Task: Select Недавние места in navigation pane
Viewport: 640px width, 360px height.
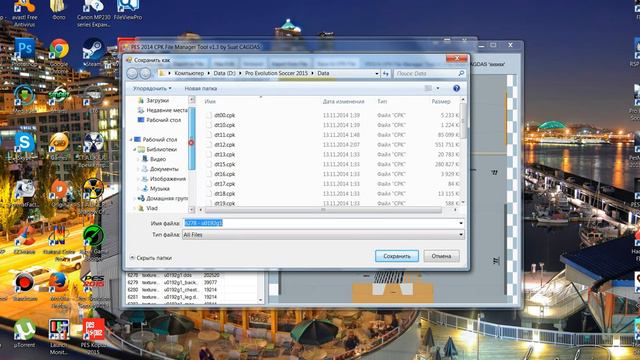Action: [167, 110]
